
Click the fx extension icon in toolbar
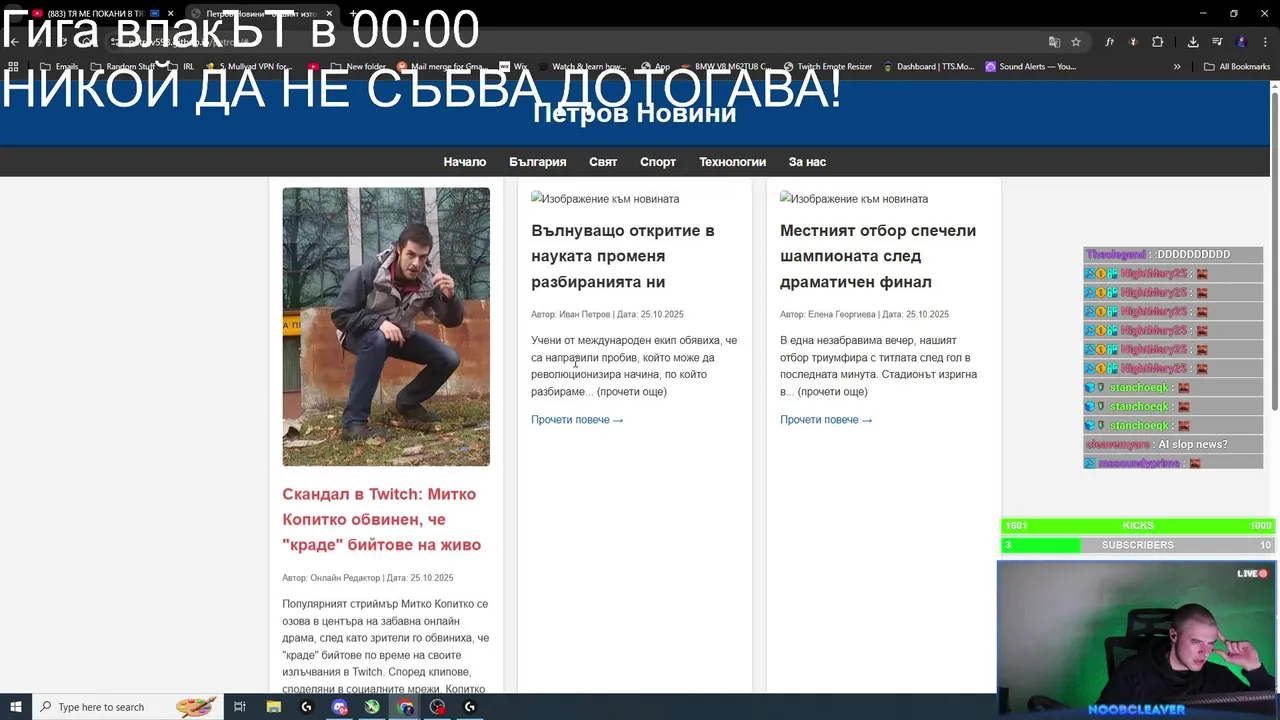point(1109,42)
